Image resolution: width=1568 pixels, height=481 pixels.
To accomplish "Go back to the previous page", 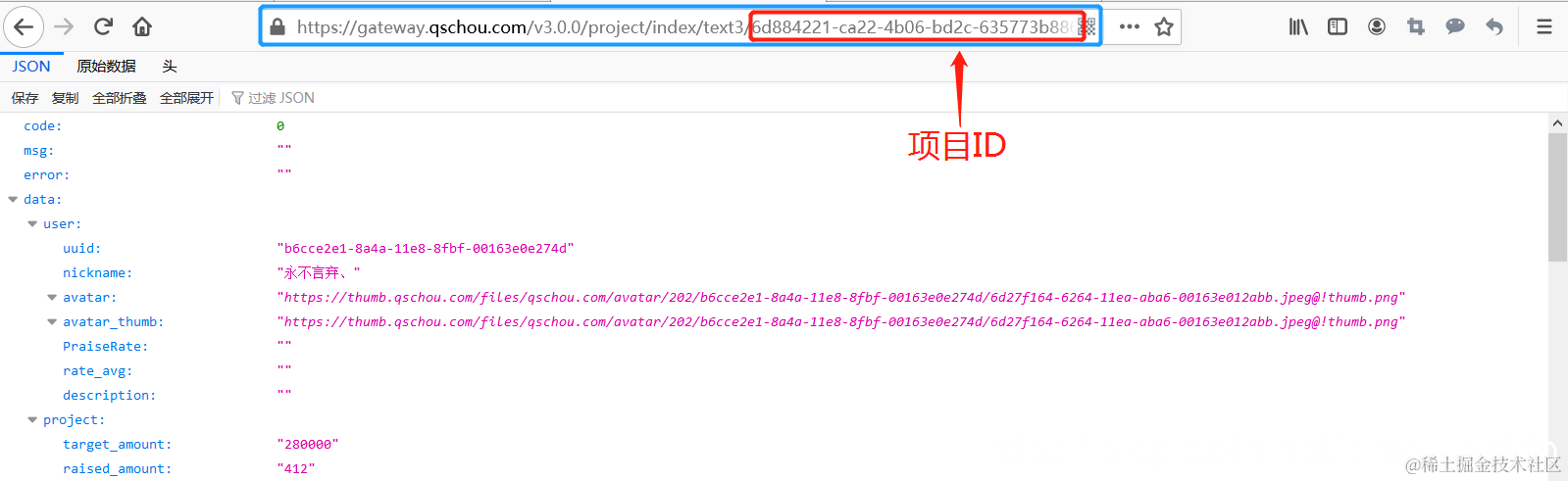I will [x=24, y=26].
